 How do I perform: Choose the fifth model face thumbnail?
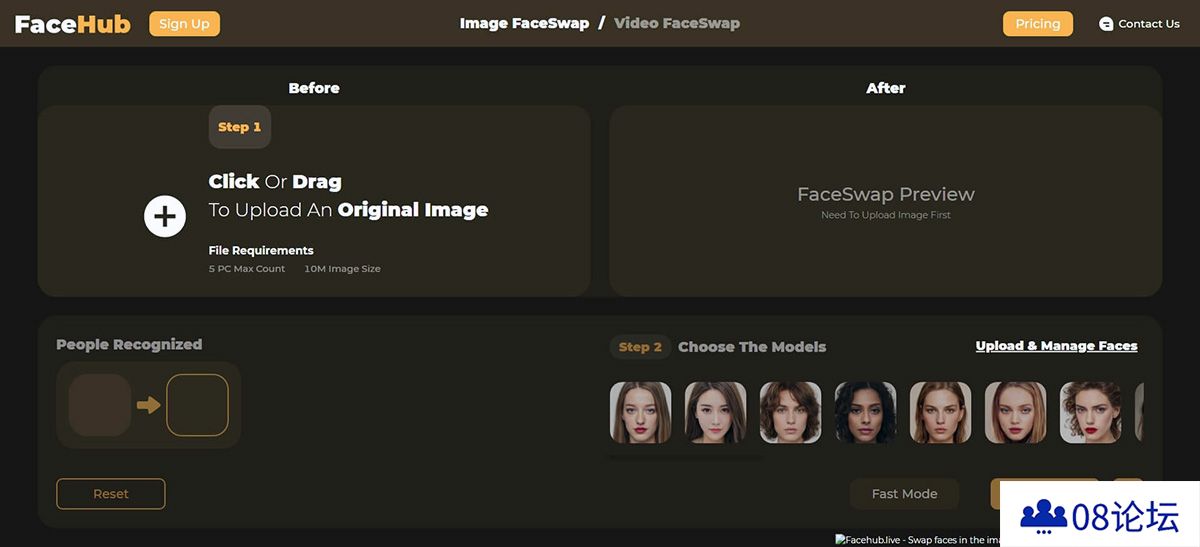pos(941,412)
